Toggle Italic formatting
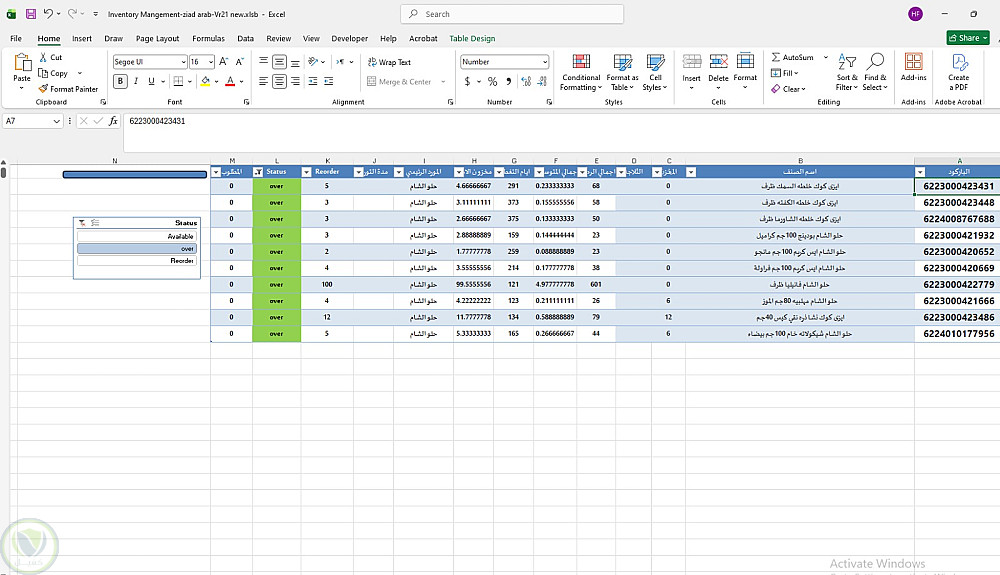Image resolution: width=1000 pixels, height=575 pixels. 136,81
